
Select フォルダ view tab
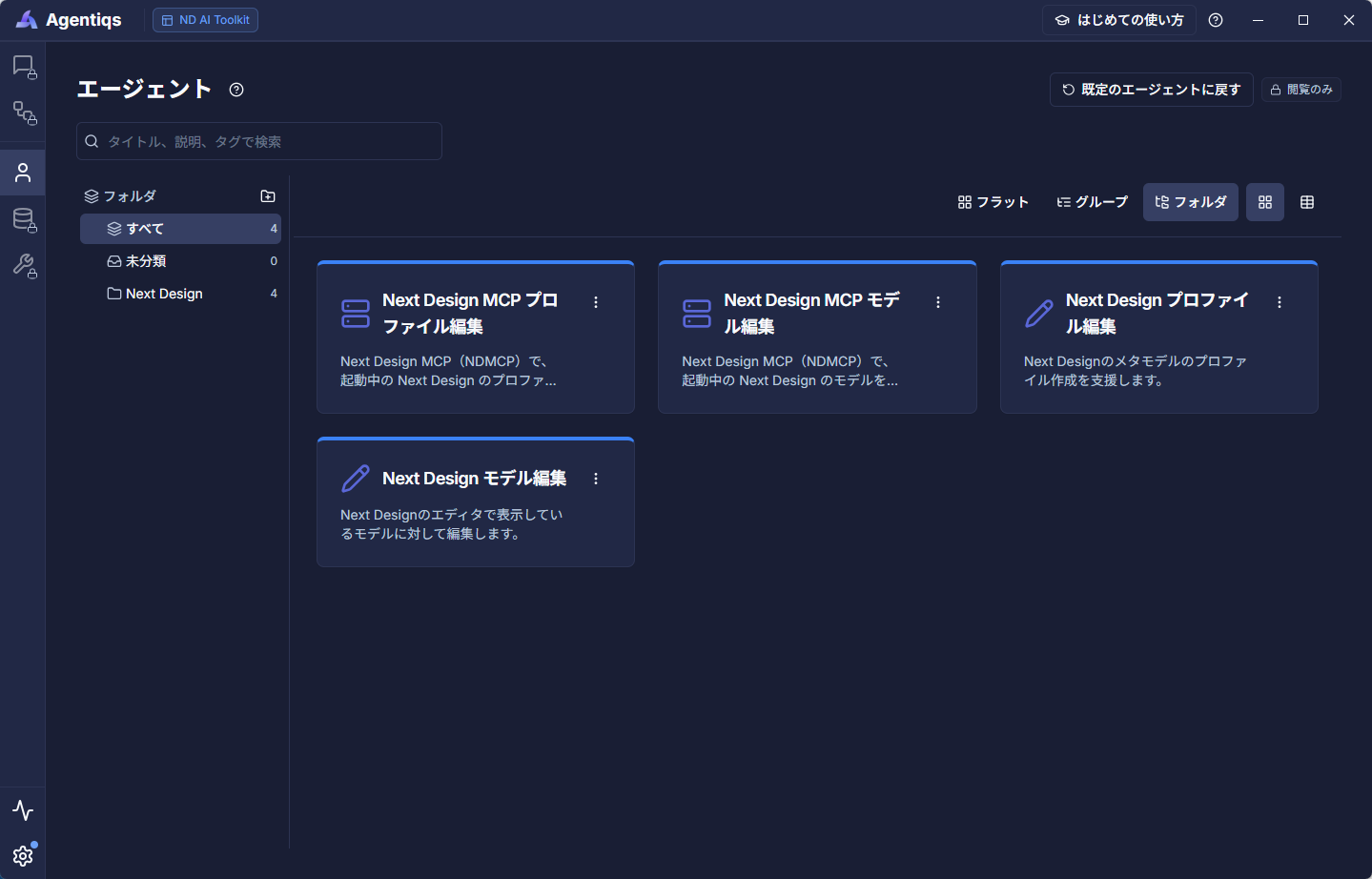click(1191, 202)
